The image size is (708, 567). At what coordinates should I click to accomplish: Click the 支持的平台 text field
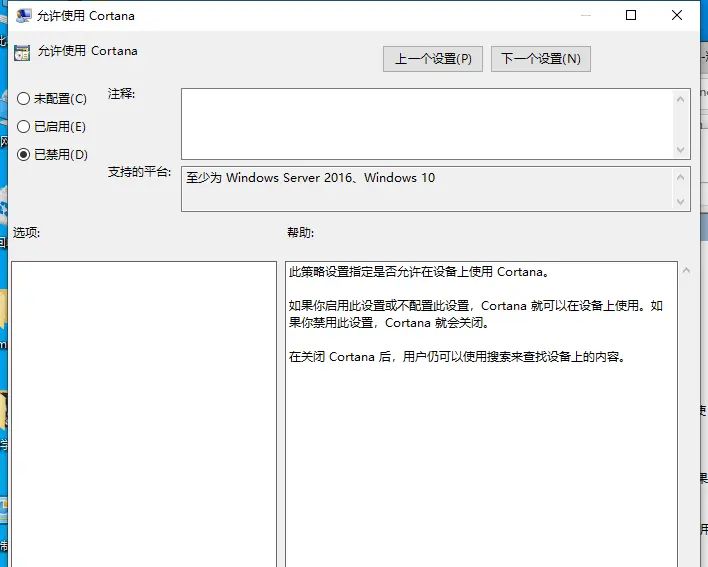coord(427,189)
